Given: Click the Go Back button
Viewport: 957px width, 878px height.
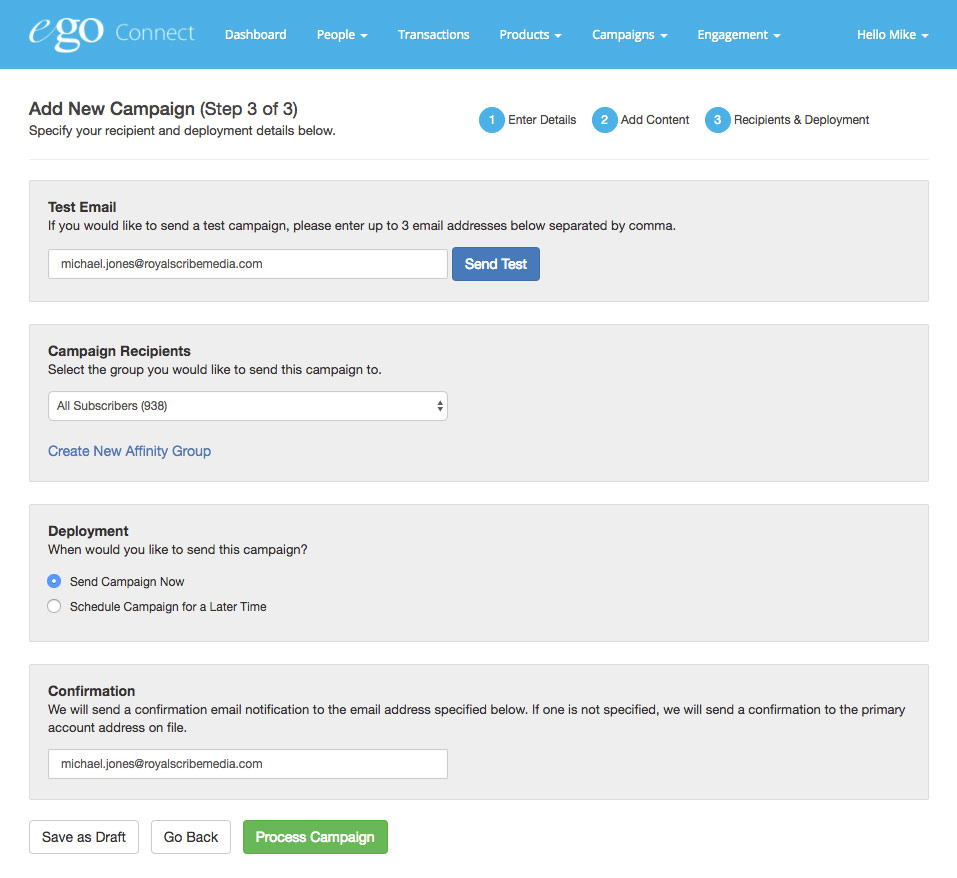Looking at the screenshot, I should 190,837.
